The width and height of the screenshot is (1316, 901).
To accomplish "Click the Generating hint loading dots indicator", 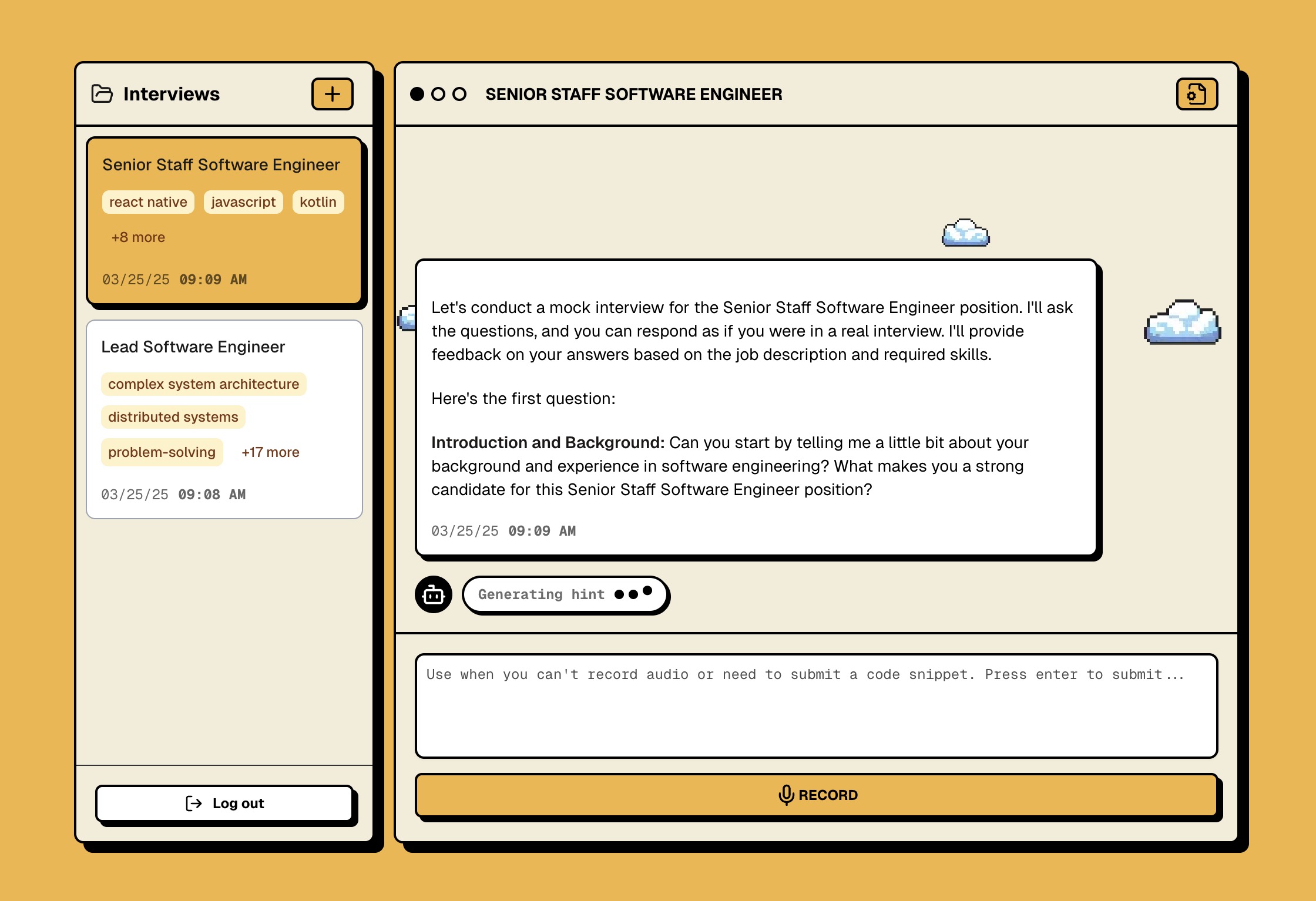I will point(634,594).
